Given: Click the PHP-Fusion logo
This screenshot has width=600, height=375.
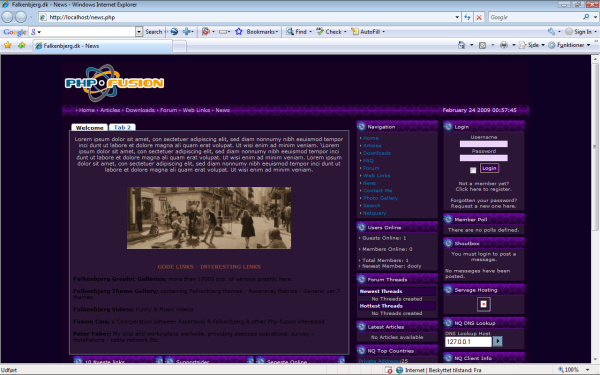Looking at the screenshot, I should coord(114,83).
